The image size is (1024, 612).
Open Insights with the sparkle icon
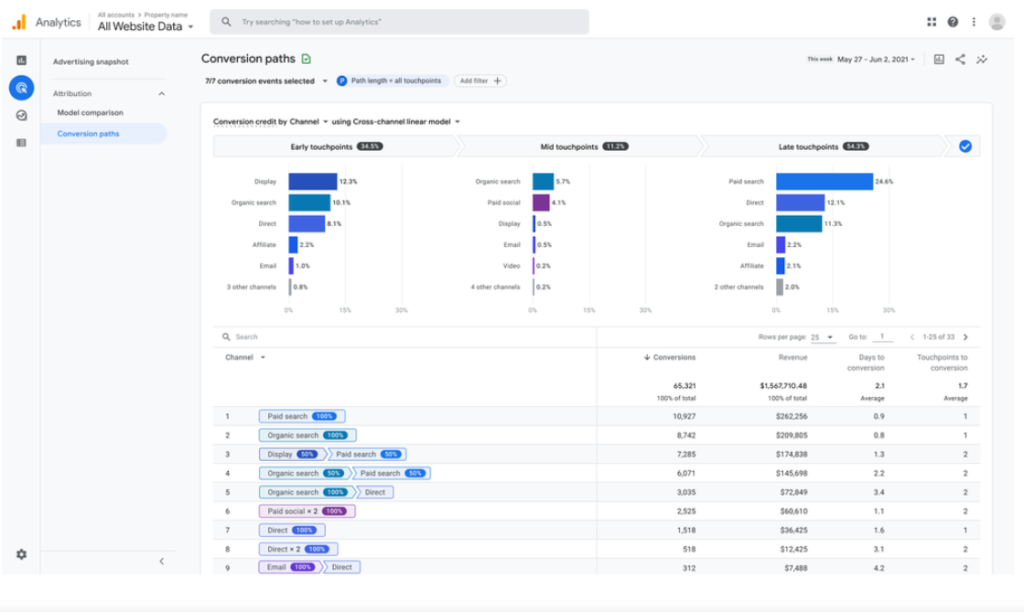click(x=981, y=59)
